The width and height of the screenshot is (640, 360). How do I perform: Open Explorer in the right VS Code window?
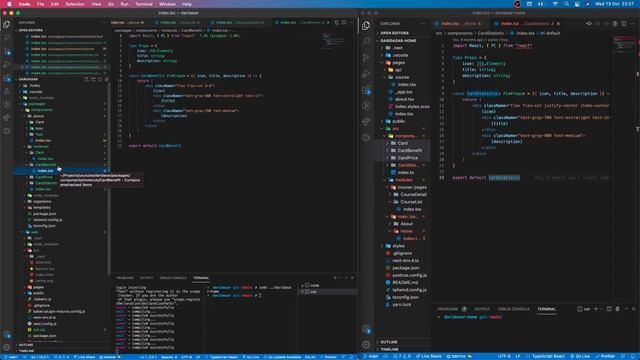pyautogui.click(x=366, y=25)
